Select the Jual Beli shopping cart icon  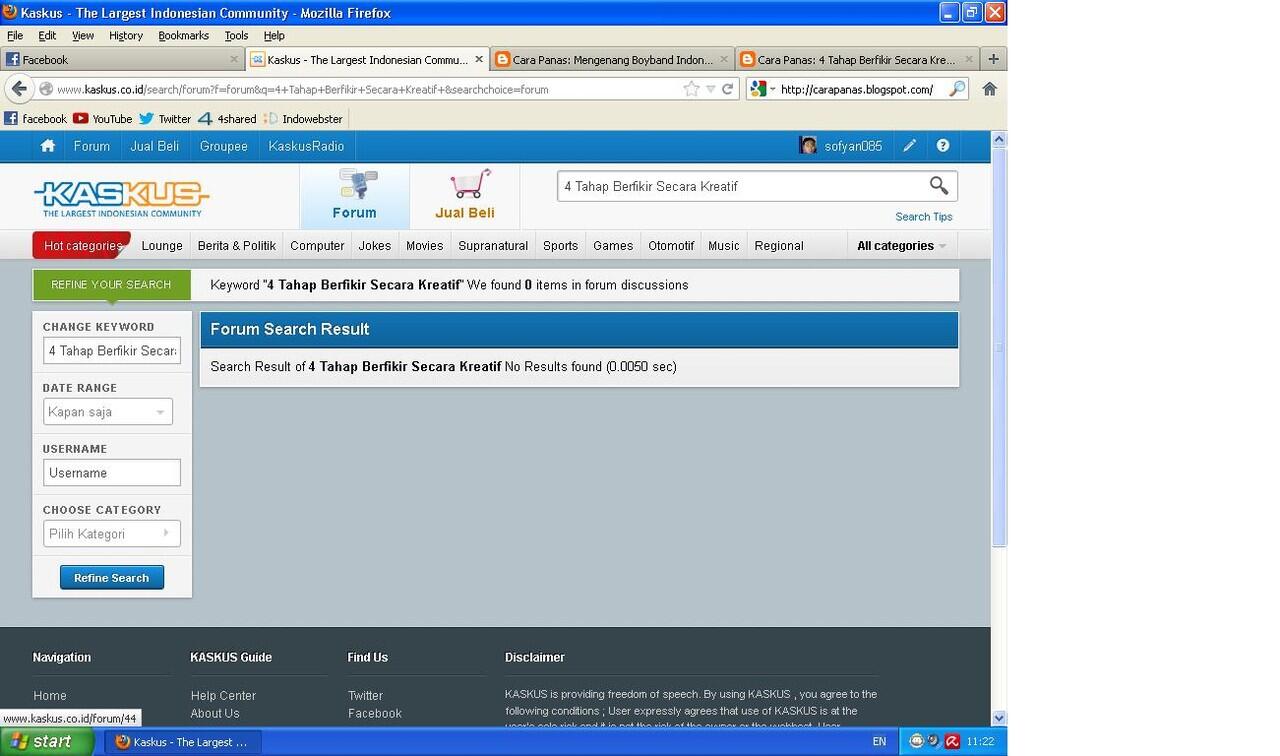469,184
